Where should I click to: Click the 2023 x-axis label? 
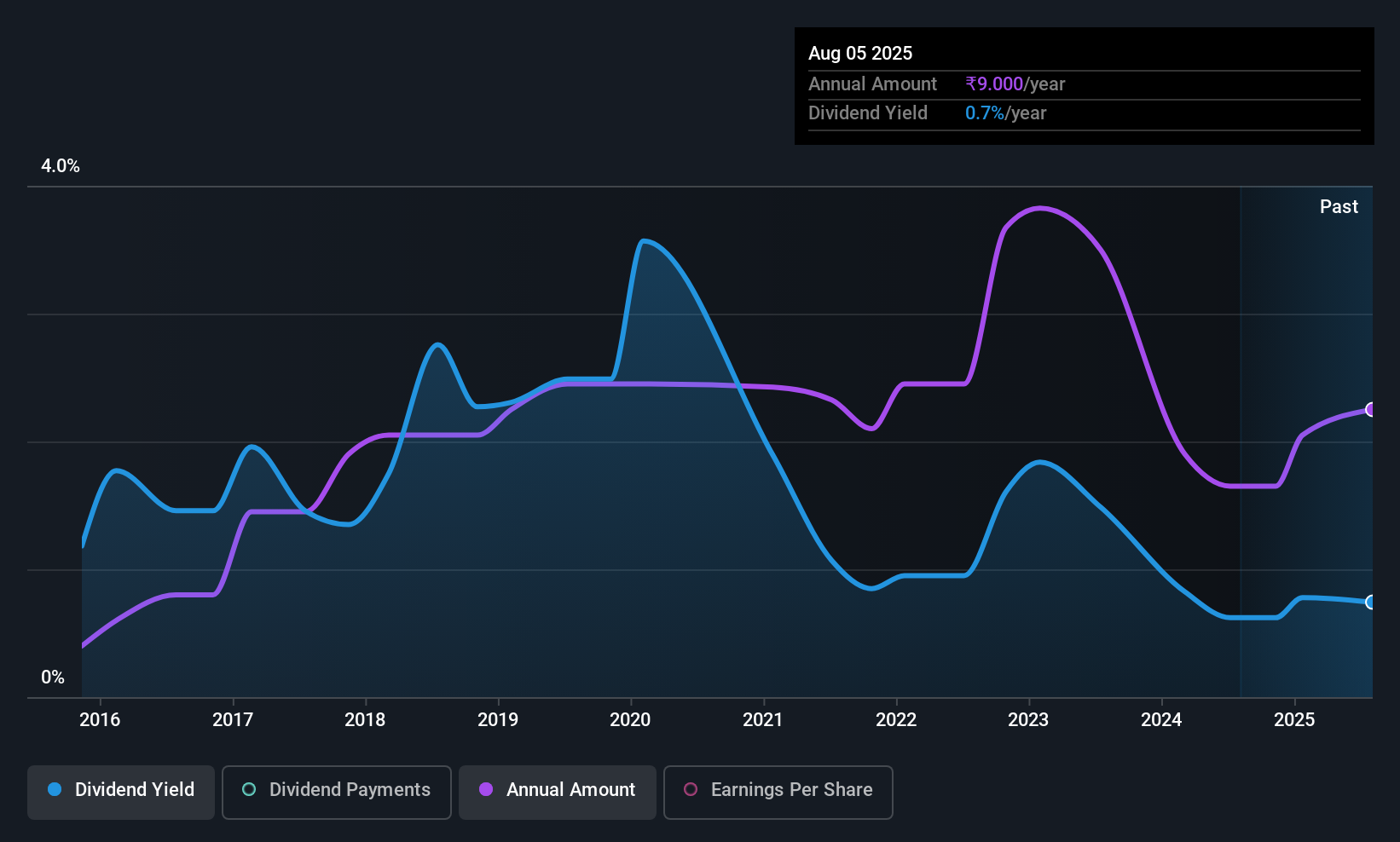coord(1028,720)
